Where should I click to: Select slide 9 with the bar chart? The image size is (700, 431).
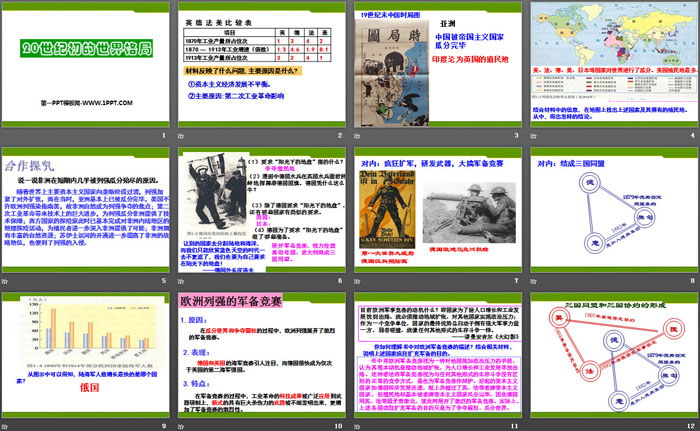click(x=86, y=356)
